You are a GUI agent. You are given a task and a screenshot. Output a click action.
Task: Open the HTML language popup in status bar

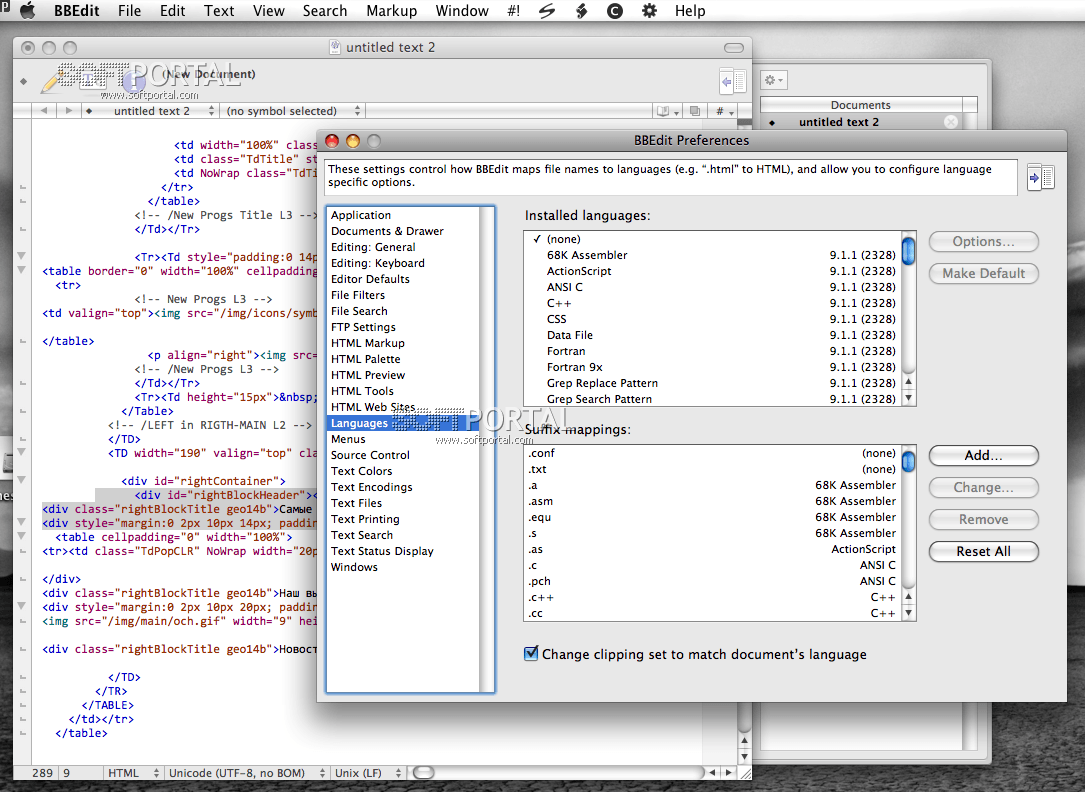[132, 773]
